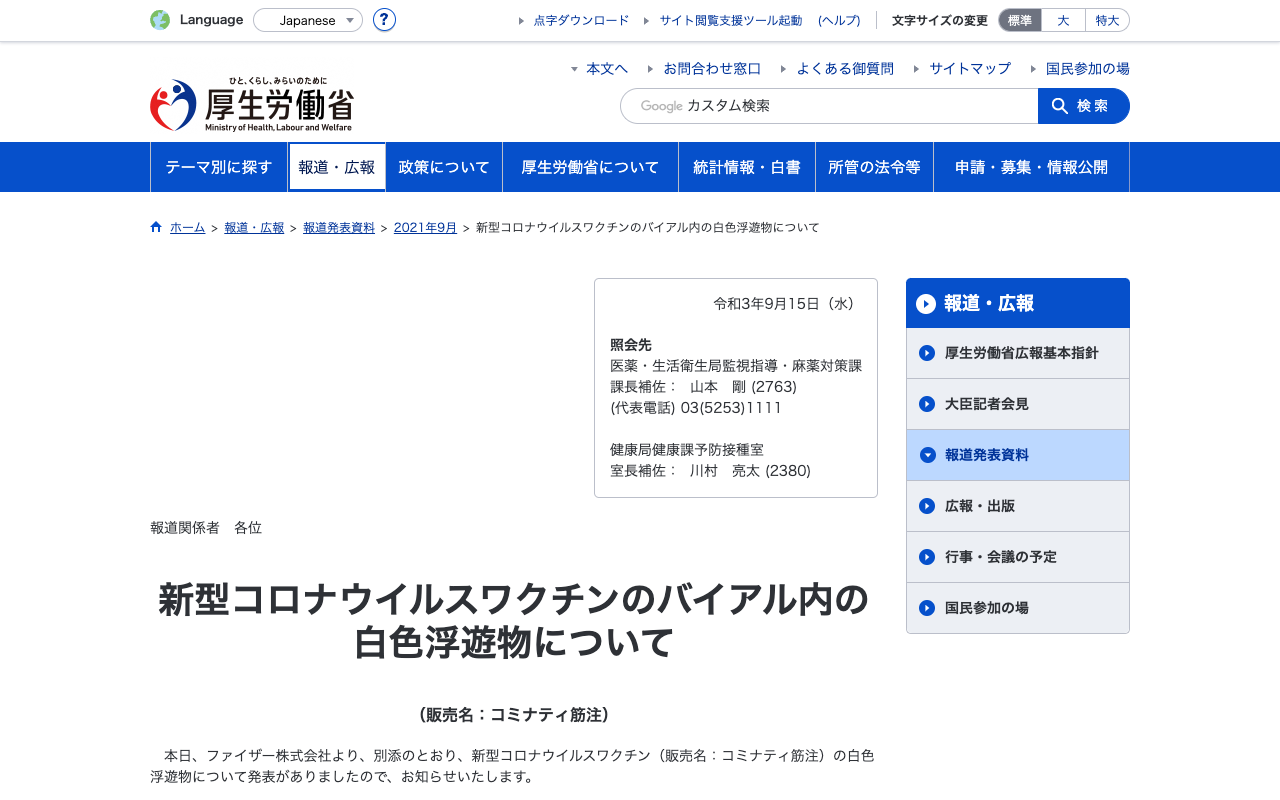Set text size to 大

coord(1063,20)
